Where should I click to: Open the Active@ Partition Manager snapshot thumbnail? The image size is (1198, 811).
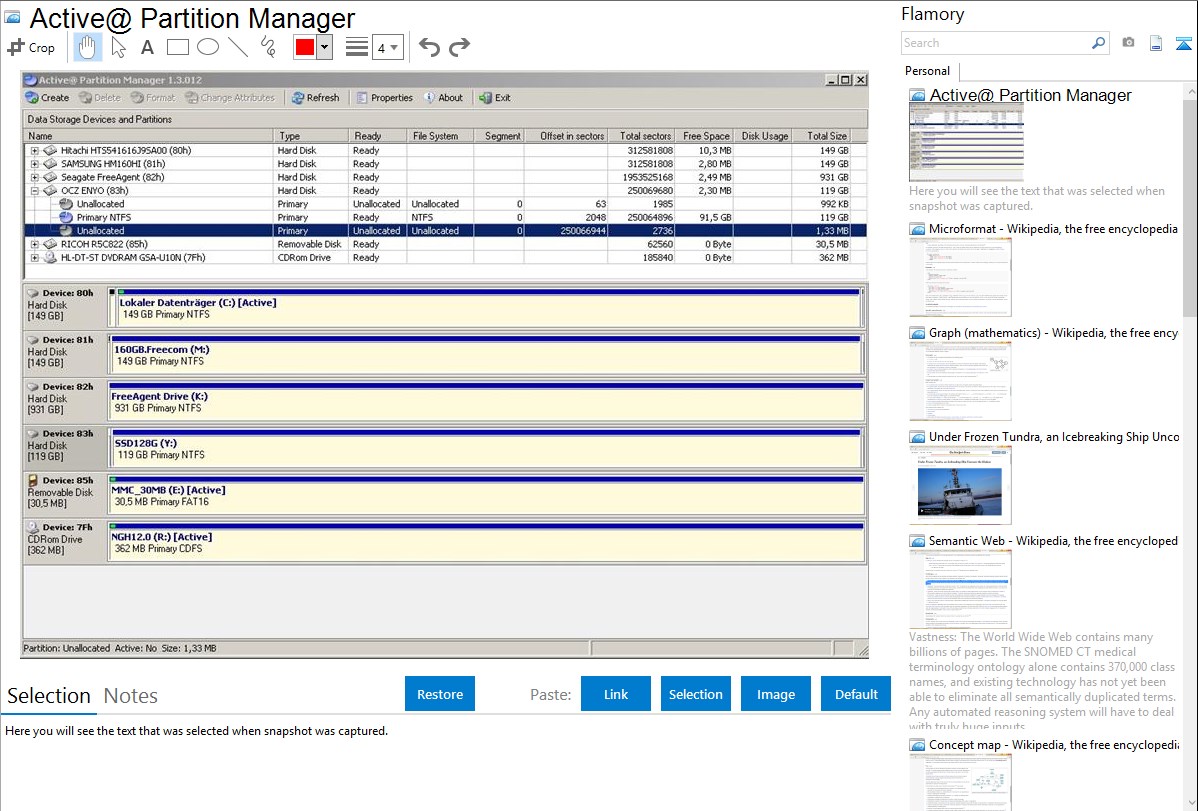(x=966, y=143)
